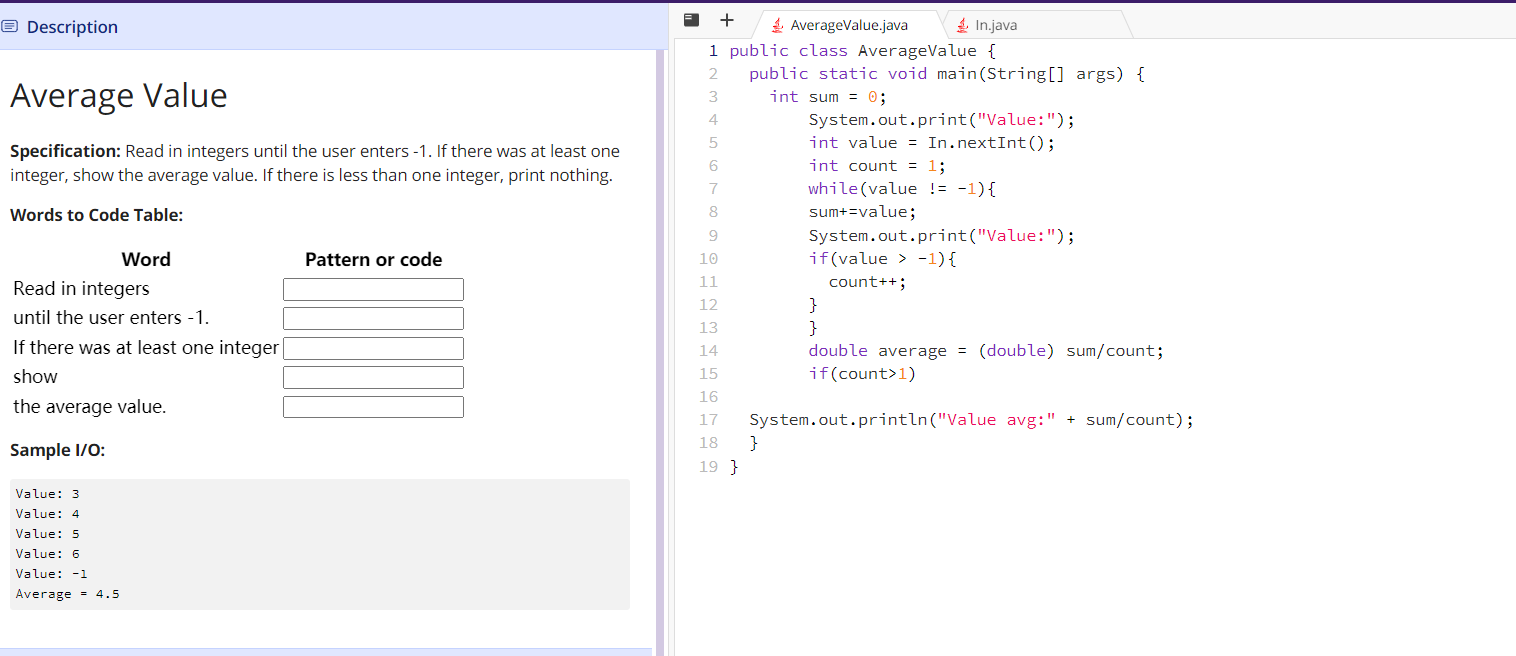Focus the input for 'If there was at least one integer'
Viewport: 1516px width, 656px height.
point(373,348)
